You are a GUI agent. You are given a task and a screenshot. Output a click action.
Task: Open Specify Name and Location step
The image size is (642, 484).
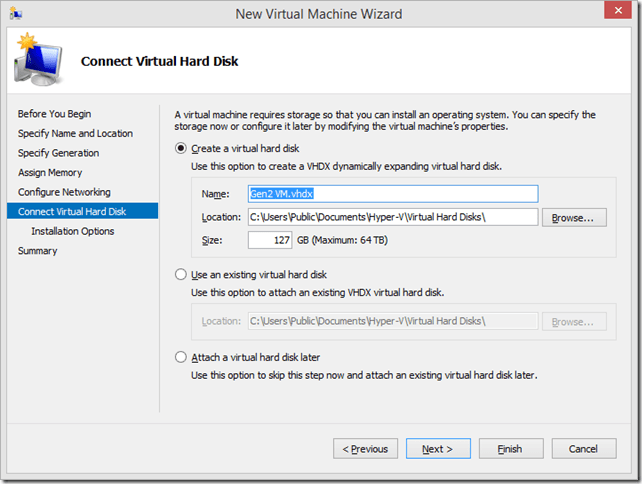[75, 133]
